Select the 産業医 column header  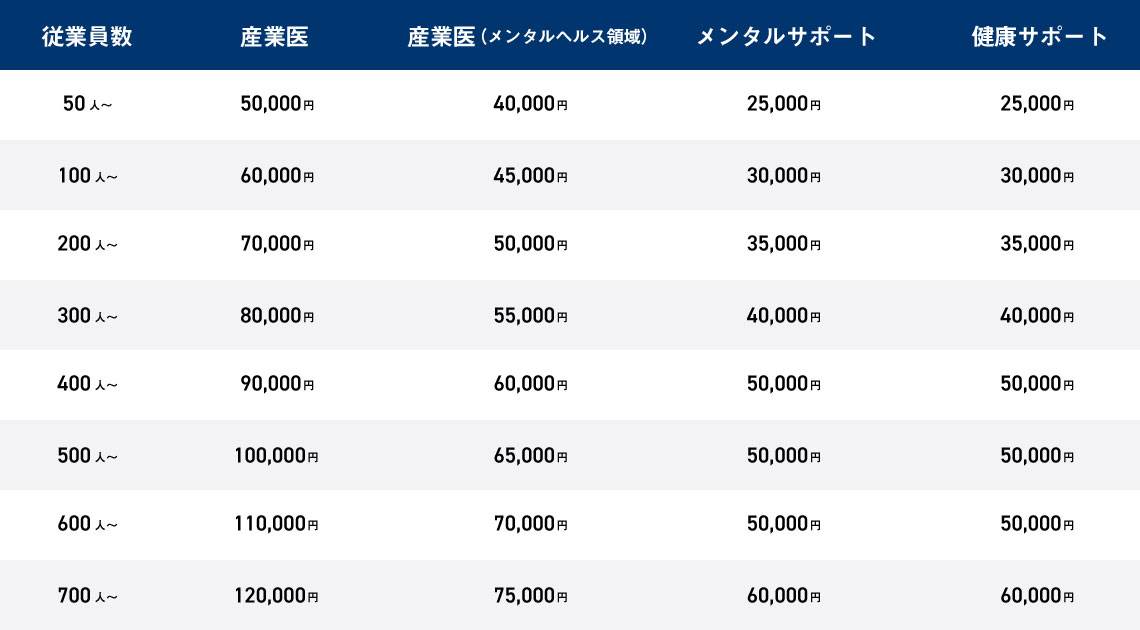pos(275,37)
